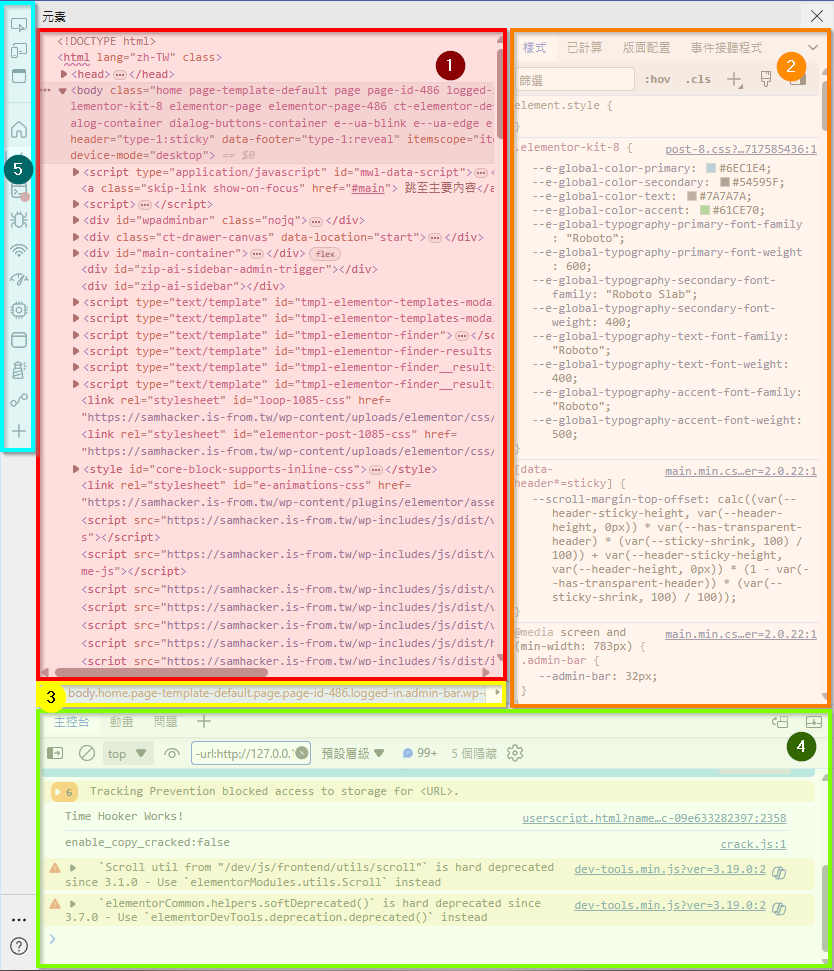
Task: Add a tool to the drawer tabs
Action: [204, 721]
